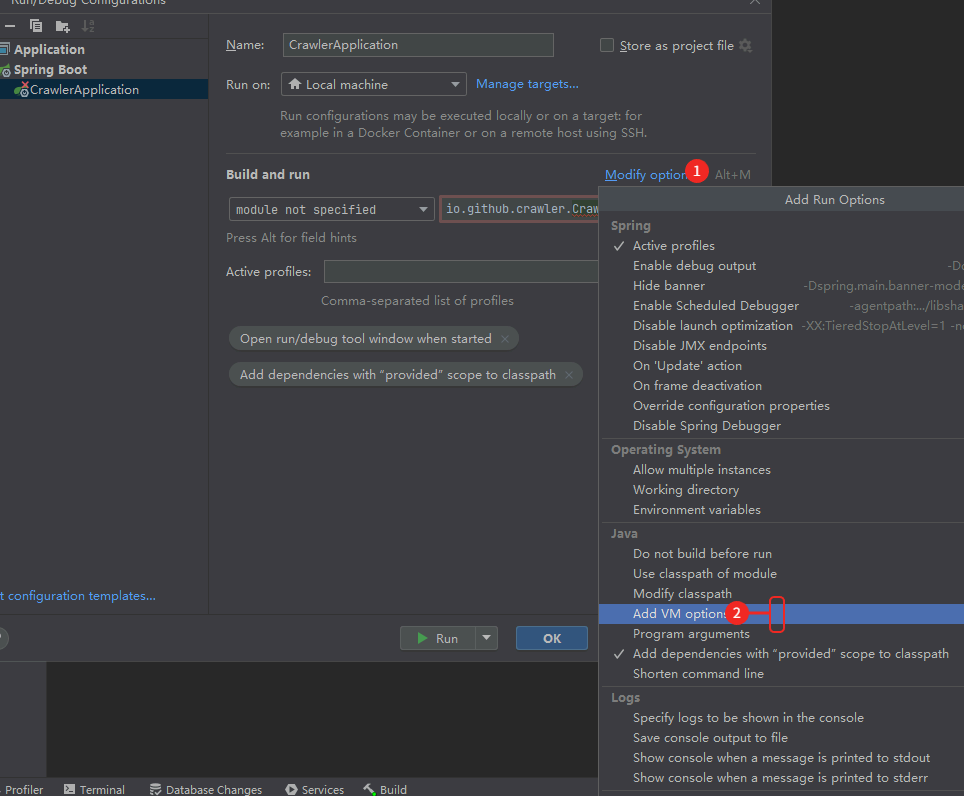Select Spring Boot node in tree
964x796 pixels.
(x=50, y=69)
